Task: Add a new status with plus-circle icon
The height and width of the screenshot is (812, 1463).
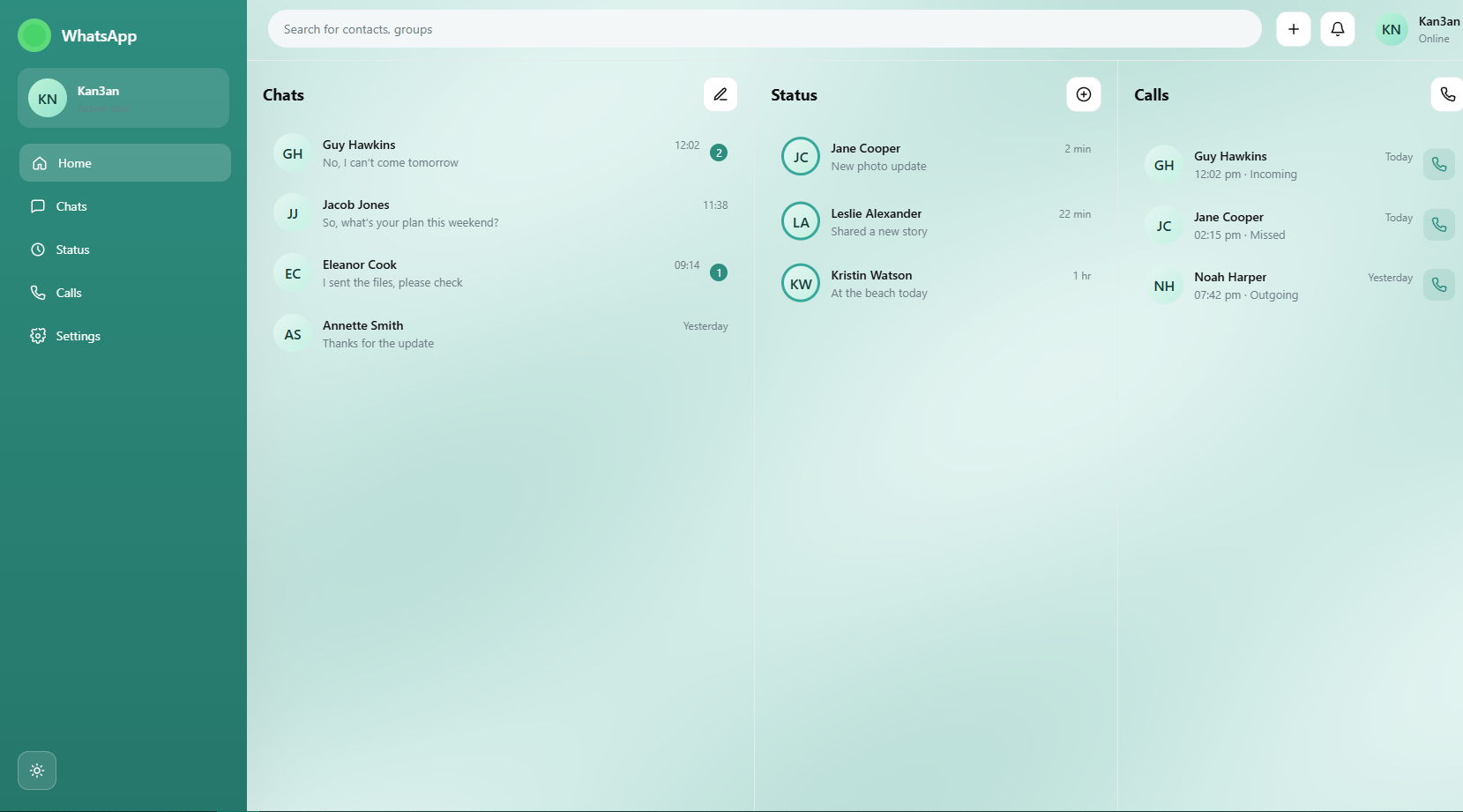Action: (x=1083, y=94)
